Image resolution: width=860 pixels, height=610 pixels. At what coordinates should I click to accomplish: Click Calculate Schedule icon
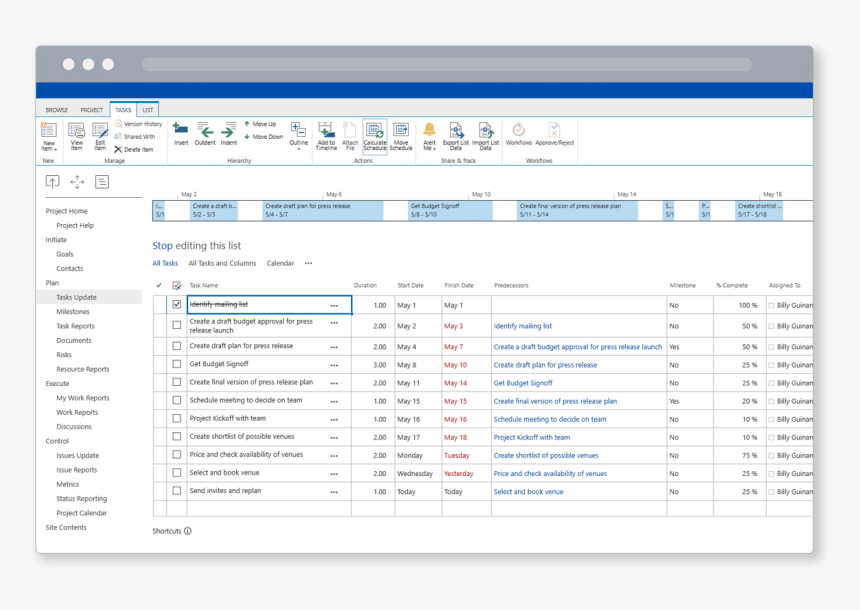click(375, 136)
